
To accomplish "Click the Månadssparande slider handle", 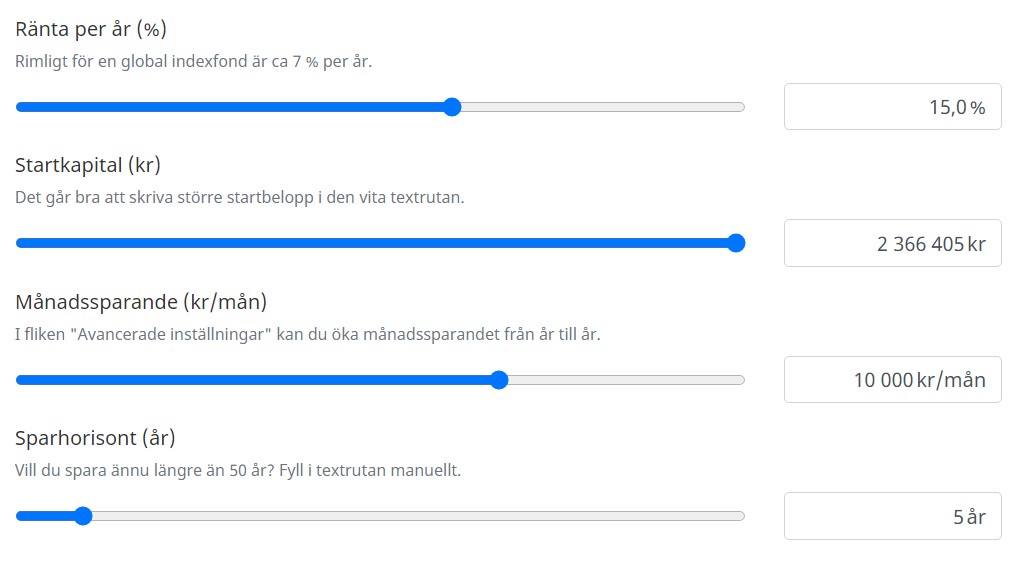I will click(499, 380).
